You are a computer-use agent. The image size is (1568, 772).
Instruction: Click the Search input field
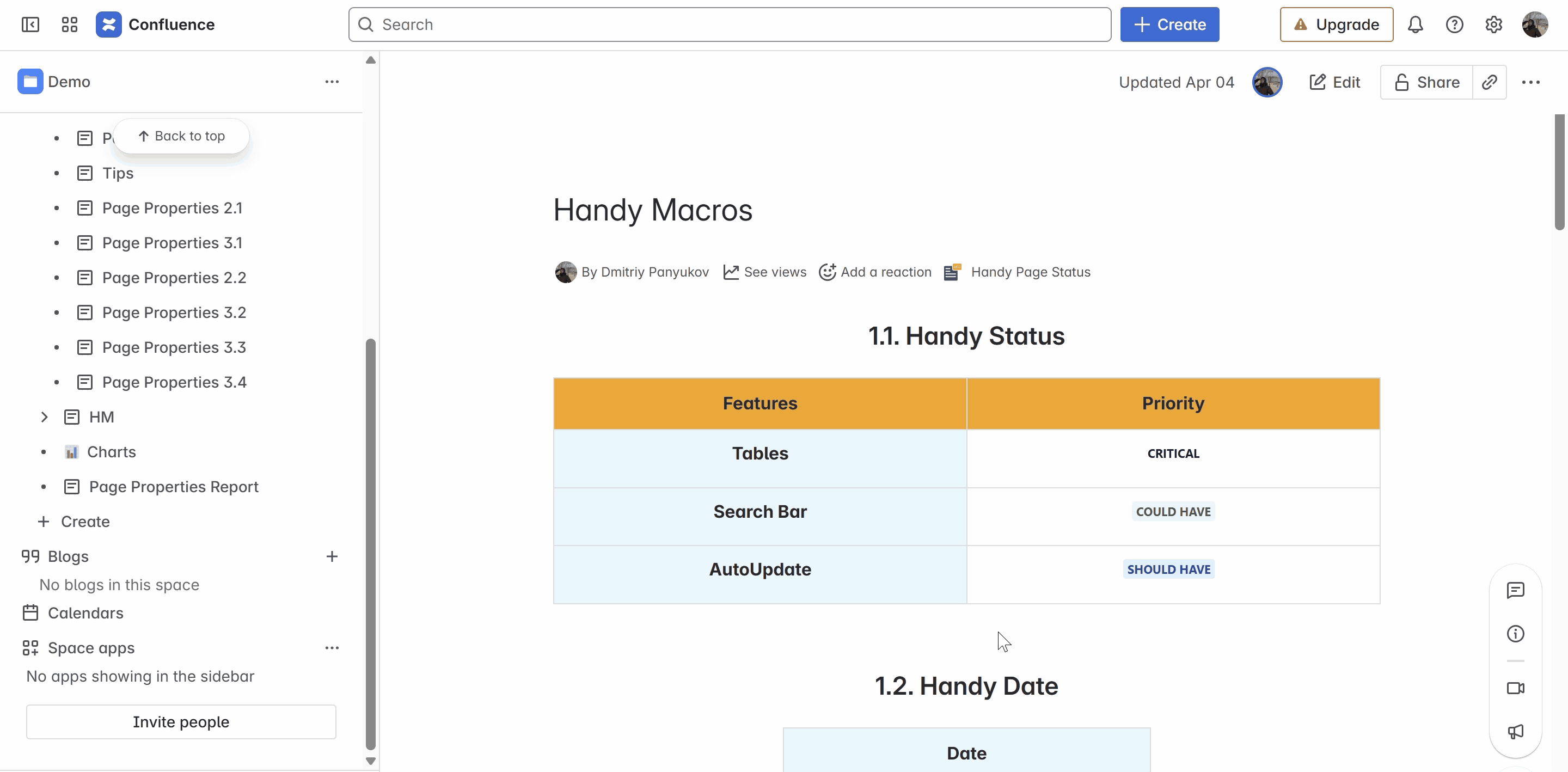(729, 24)
